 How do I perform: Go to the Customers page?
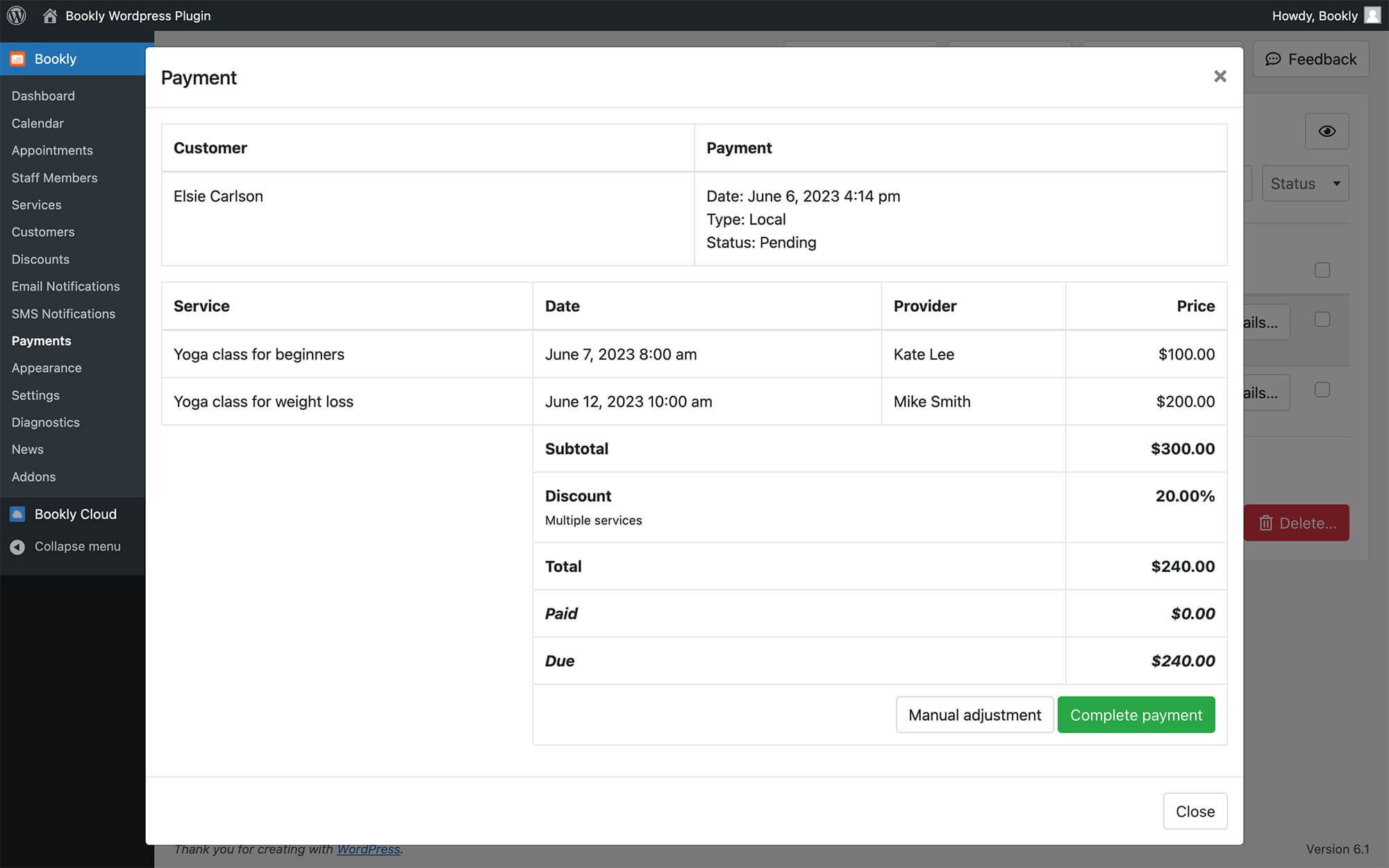point(43,232)
